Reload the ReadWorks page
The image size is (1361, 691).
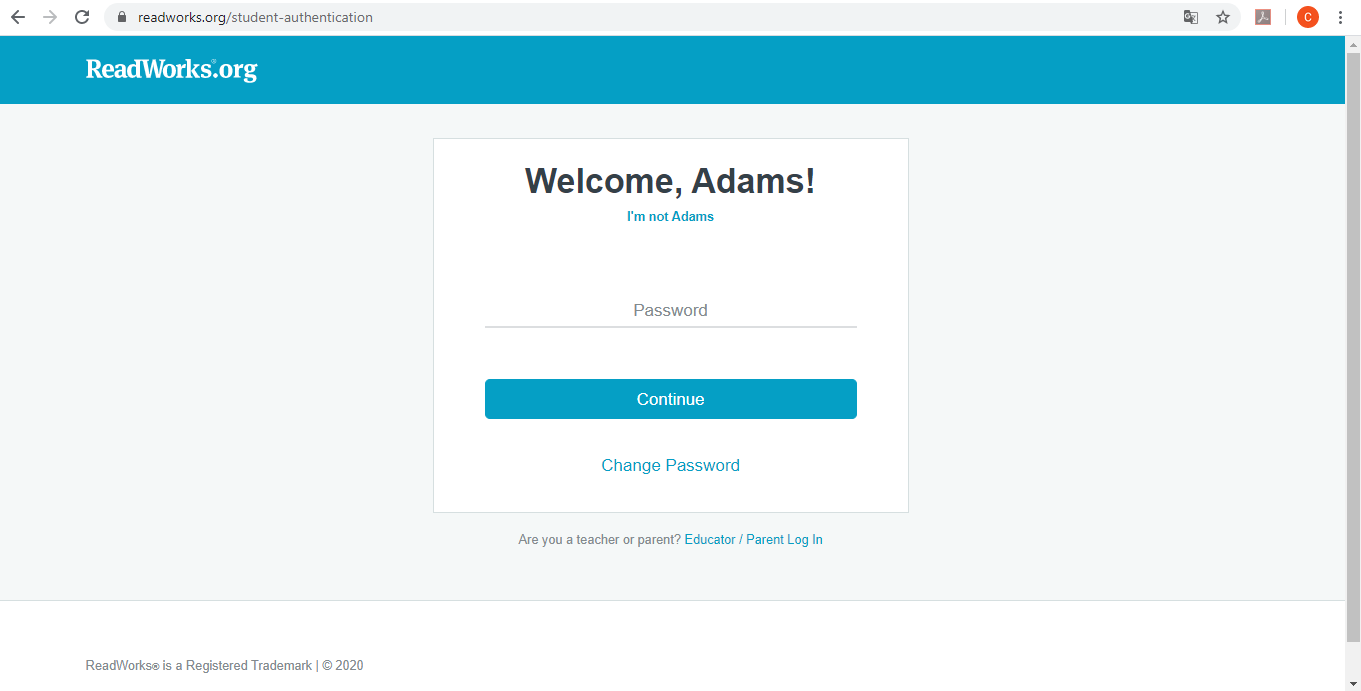82,17
